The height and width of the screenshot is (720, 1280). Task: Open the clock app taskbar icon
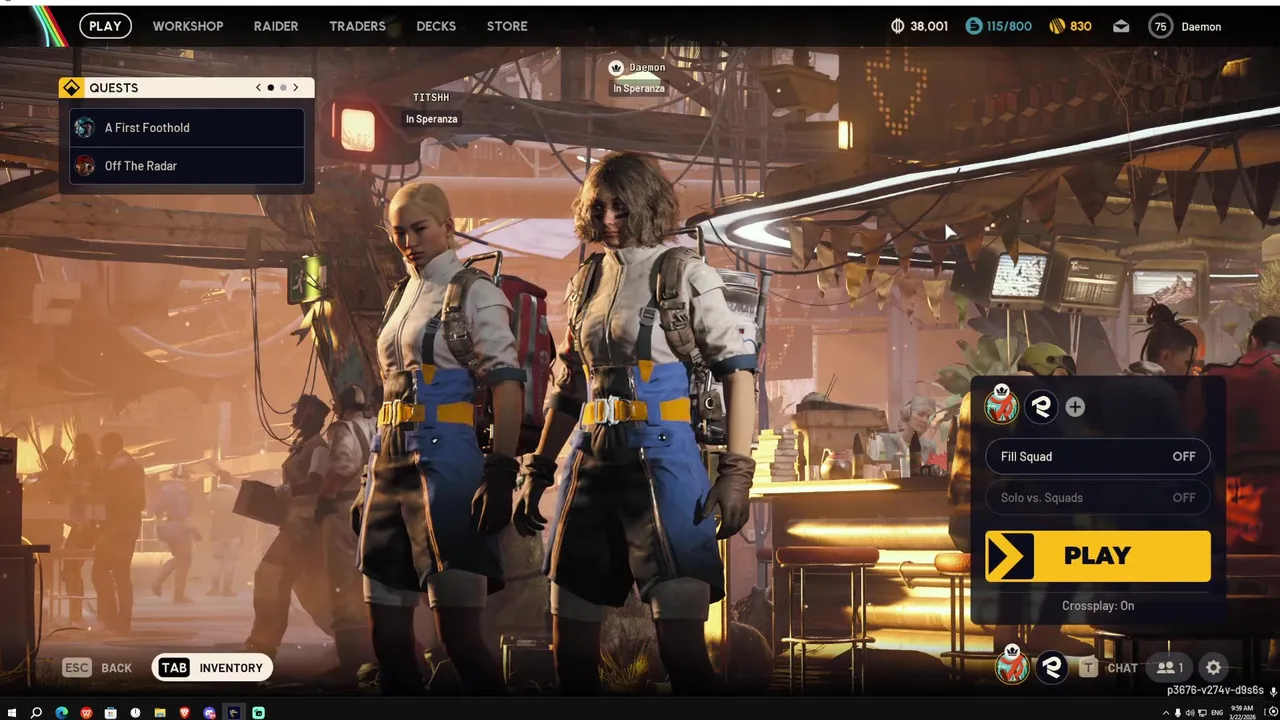point(135,713)
